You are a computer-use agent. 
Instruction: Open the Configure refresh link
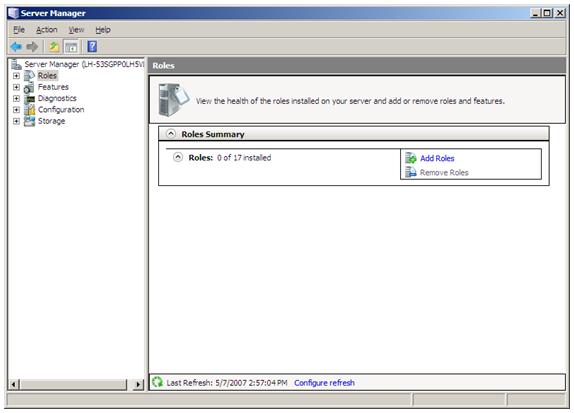point(324,383)
